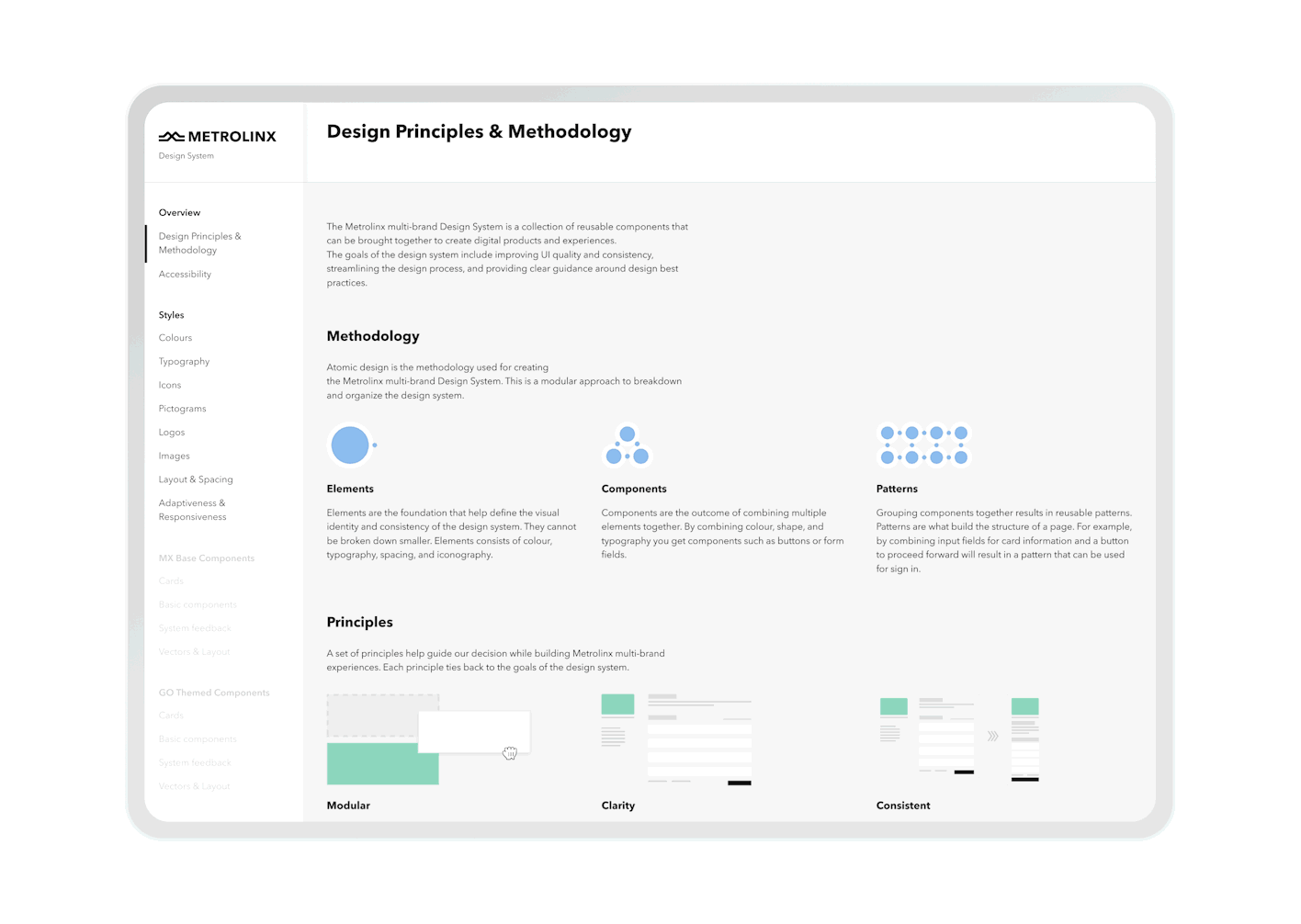This screenshot has height=924, width=1301.
Task: Click the Elements large blue circle icon
Action: click(350, 445)
